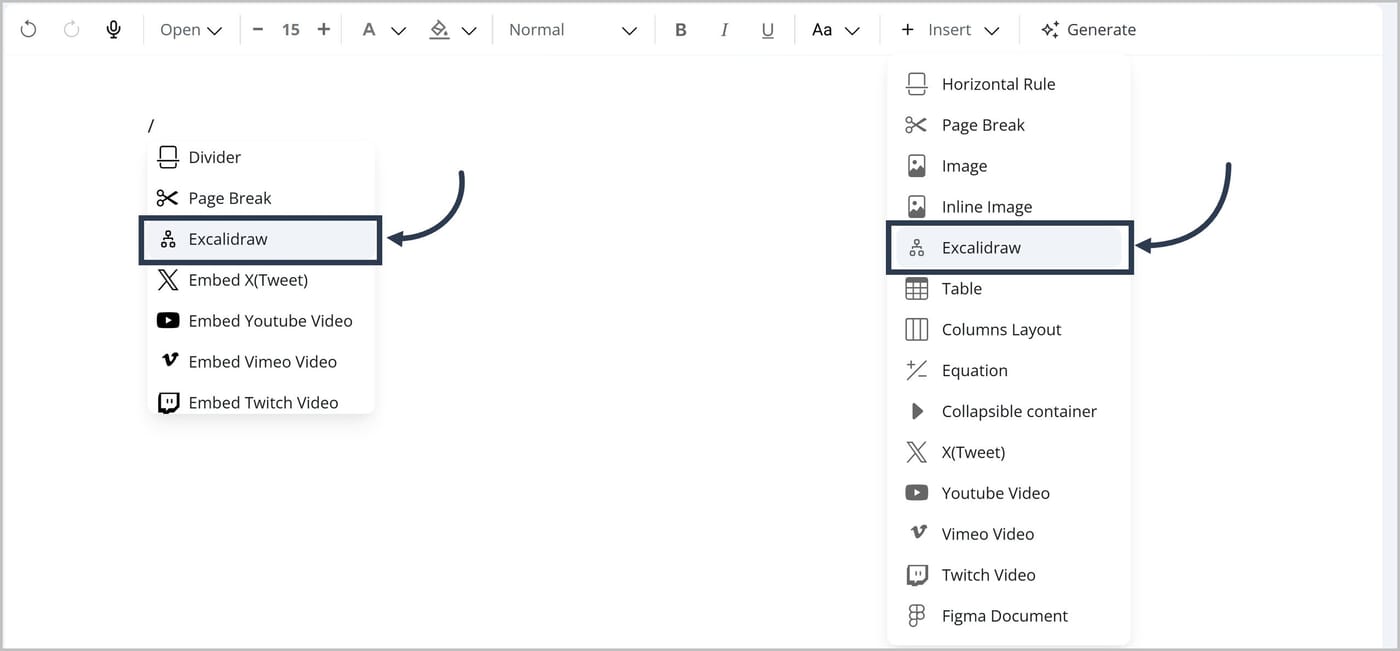Viewport: 1400px width, 651px height.
Task: Choose Embed Youtube Video option
Action: (x=261, y=321)
